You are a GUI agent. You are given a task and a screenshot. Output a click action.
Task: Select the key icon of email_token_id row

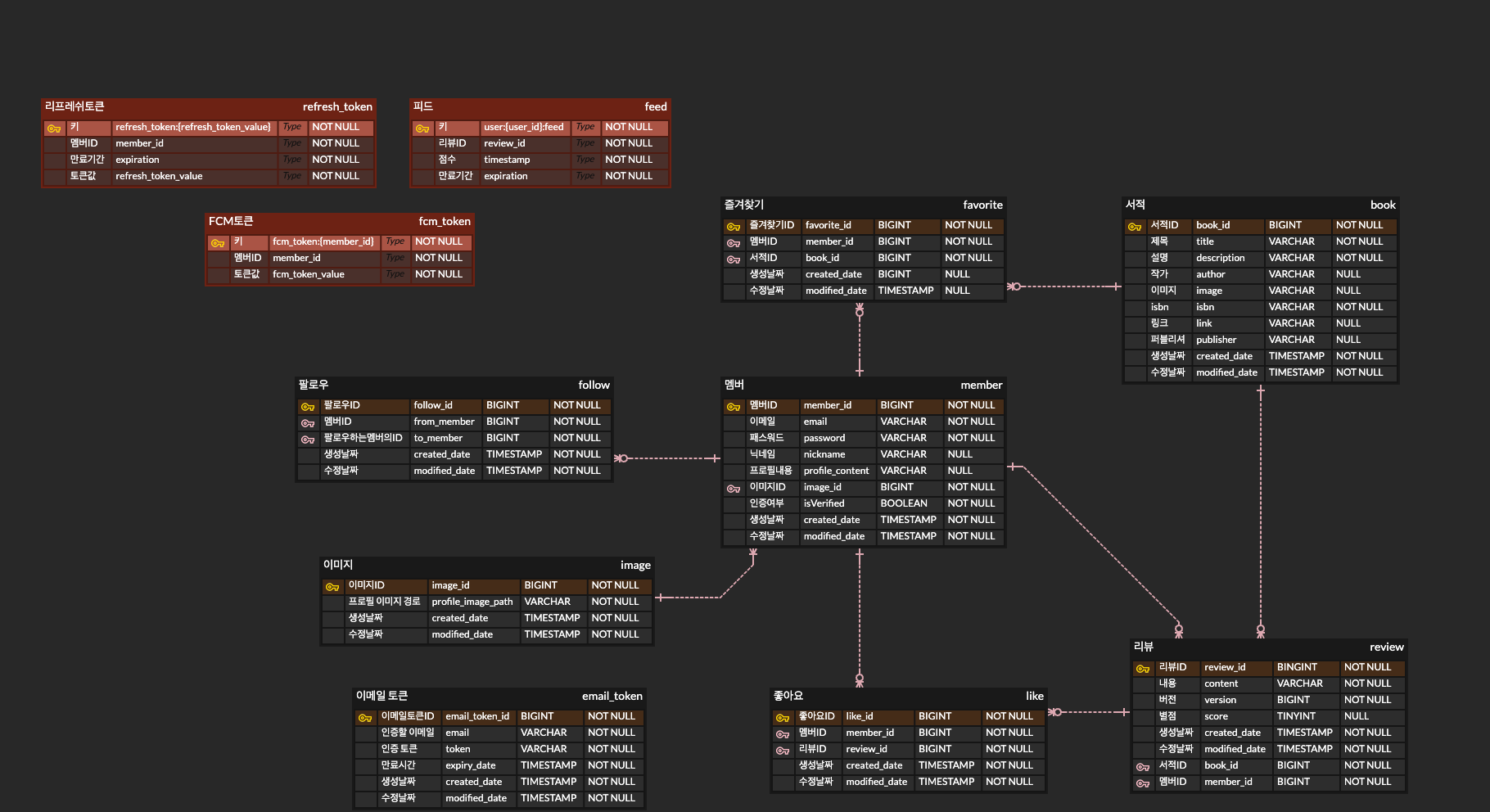tap(365, 717)
